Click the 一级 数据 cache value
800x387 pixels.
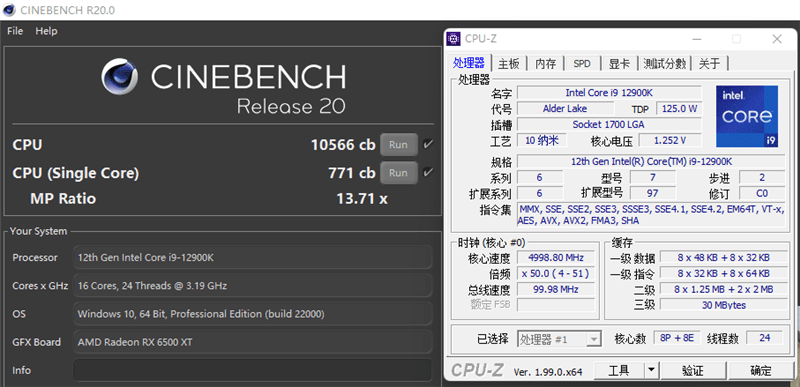[x=723, y=257]
